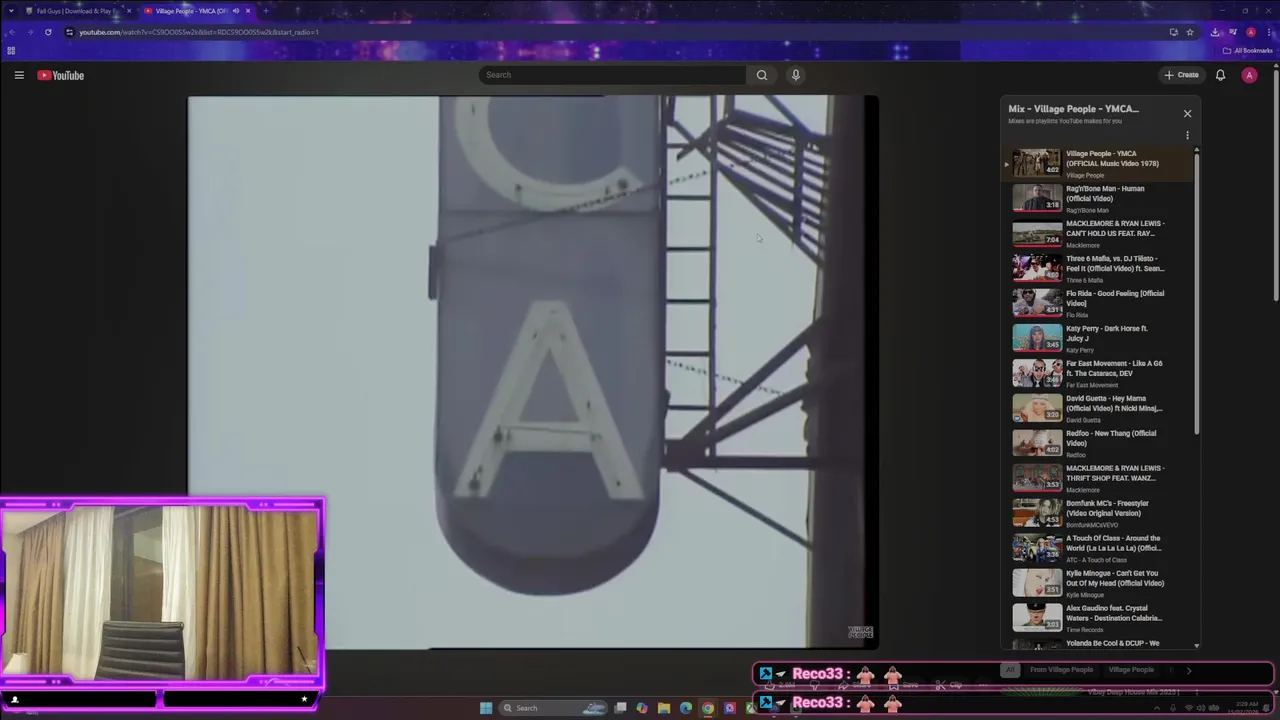Screen dimensions: 1280x720
Task: Play Rag'n'Bone Man - Human from playlist
Action: pos(1098,198)
